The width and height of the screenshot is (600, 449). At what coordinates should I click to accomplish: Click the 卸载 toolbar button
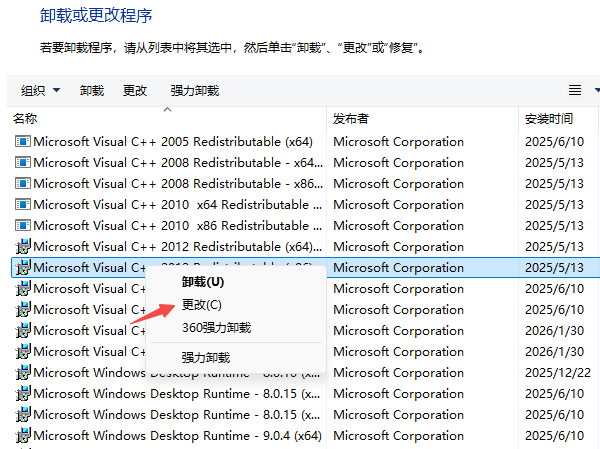pyautogui.click(x=92, y=91)
